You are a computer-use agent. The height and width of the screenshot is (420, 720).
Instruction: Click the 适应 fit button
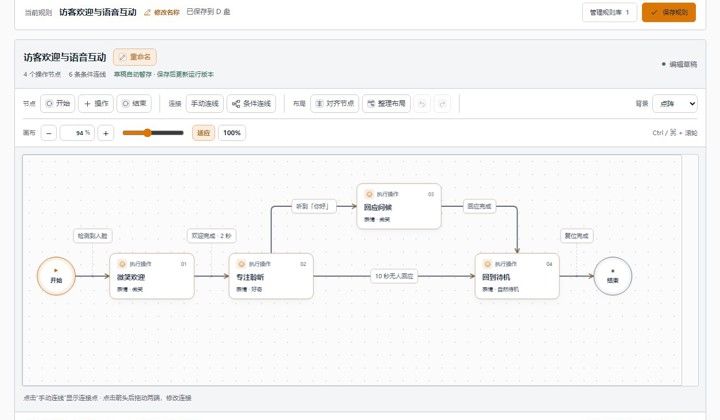tap(203, 133)
